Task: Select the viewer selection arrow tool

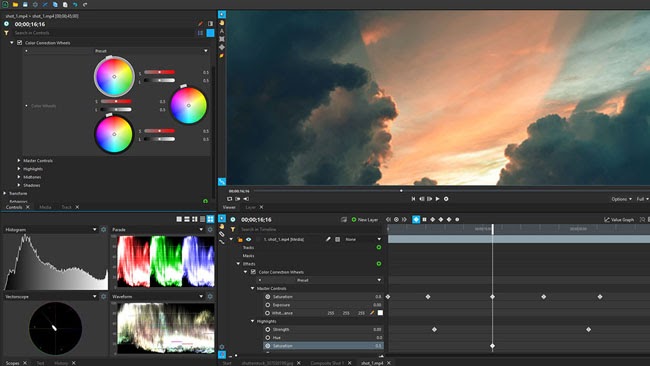Action: pyautogui.click(x=222, y=15)
